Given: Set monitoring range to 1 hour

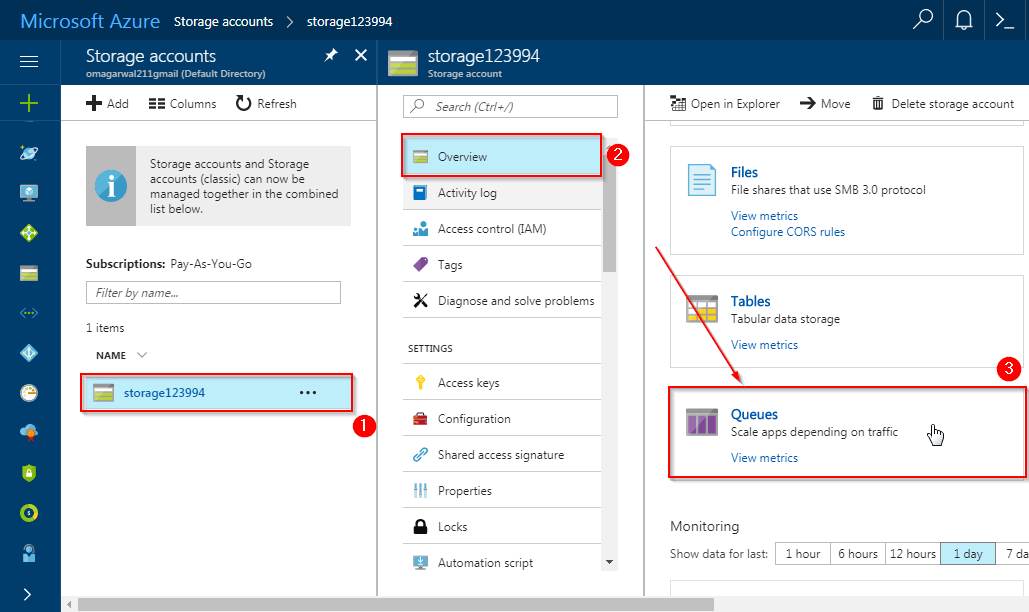Looking at the screenshot, I should [803, 554].
